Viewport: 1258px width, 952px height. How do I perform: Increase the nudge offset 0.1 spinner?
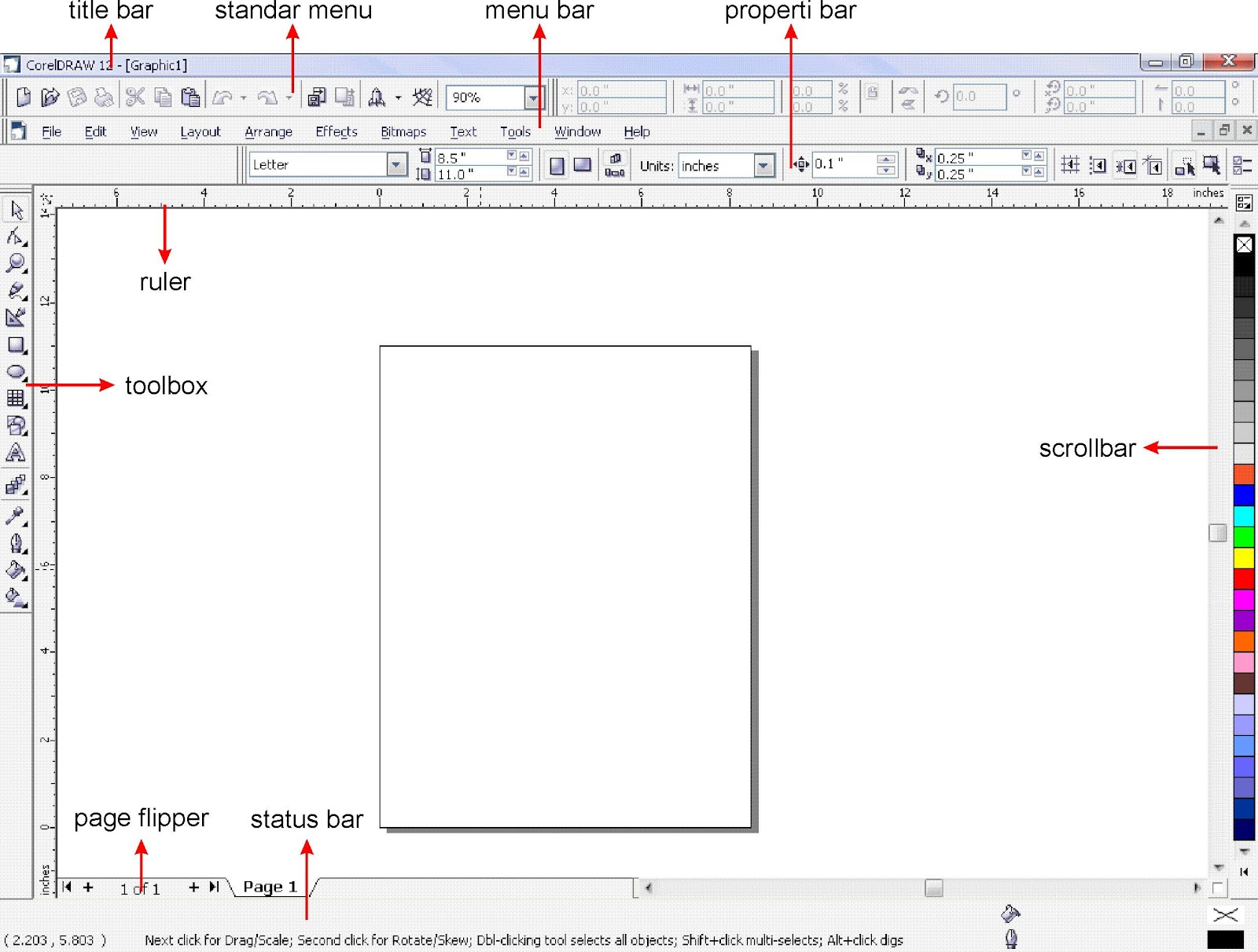[886, 159]
